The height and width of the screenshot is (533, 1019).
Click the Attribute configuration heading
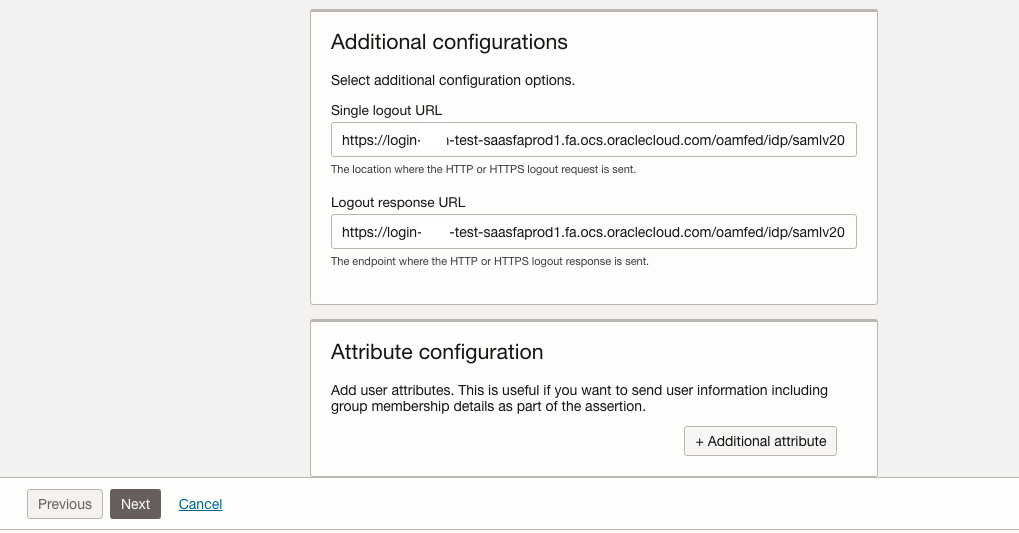[437, 352]
